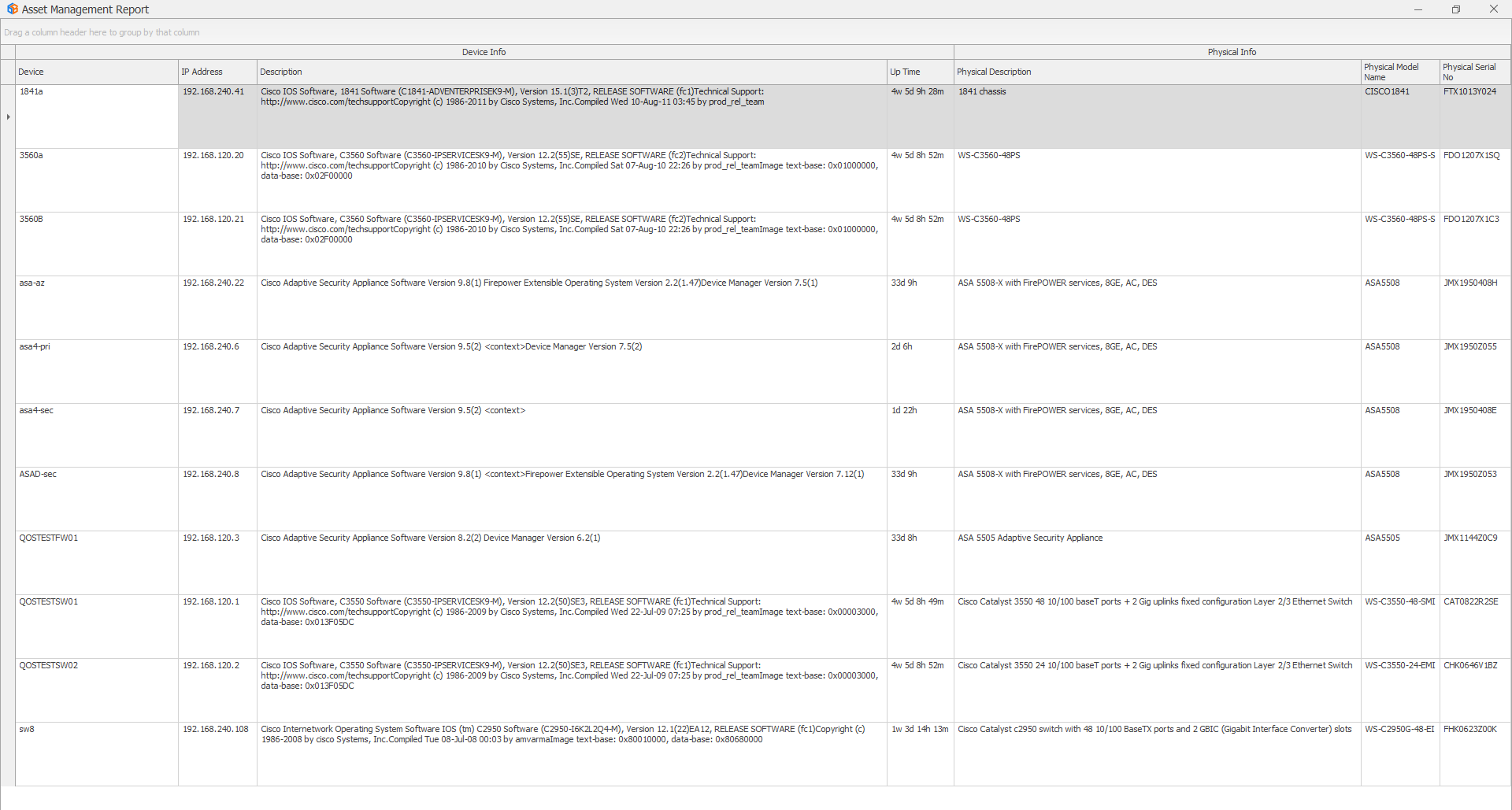Select the 3560B device cell
Image resolution: width=1512 pixels, height=810 pixels.
[97, 244]
